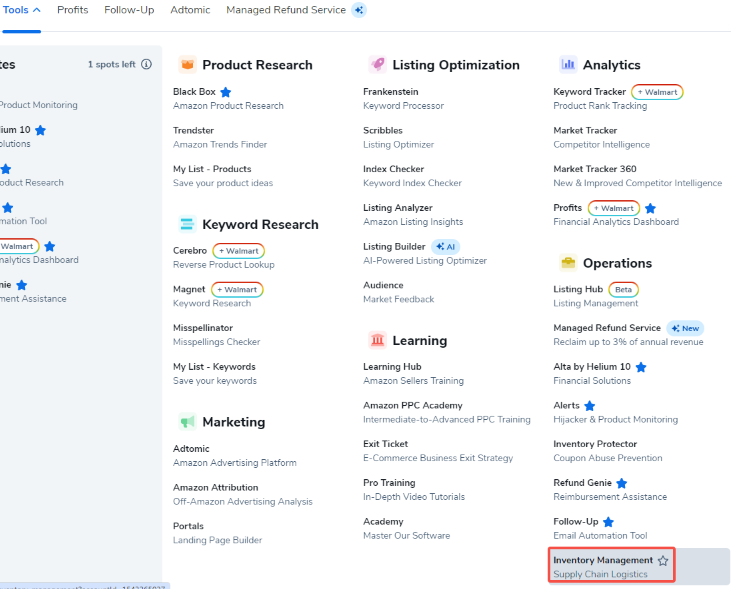This screenshot has width=731, height=589.
Task: Click the AI badge next to Listing Builder
Action: pyautogui.click(x=445, y=247)
